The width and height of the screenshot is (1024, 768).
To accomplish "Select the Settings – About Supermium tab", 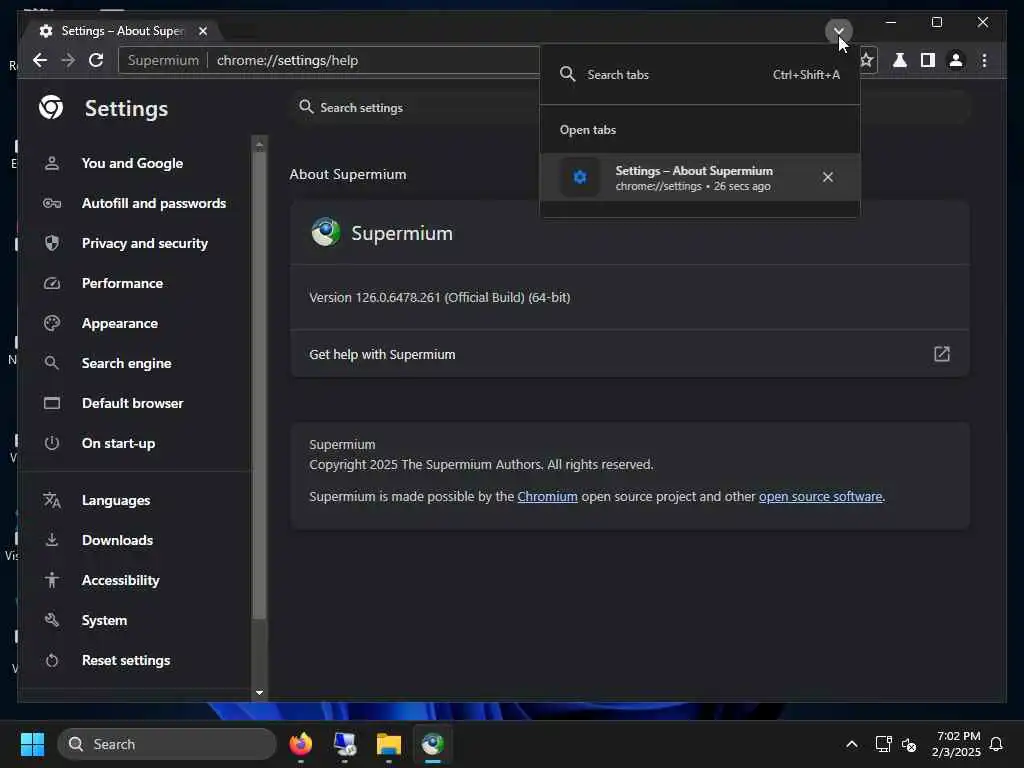I will pyautogui.click(x=122, y=31).
